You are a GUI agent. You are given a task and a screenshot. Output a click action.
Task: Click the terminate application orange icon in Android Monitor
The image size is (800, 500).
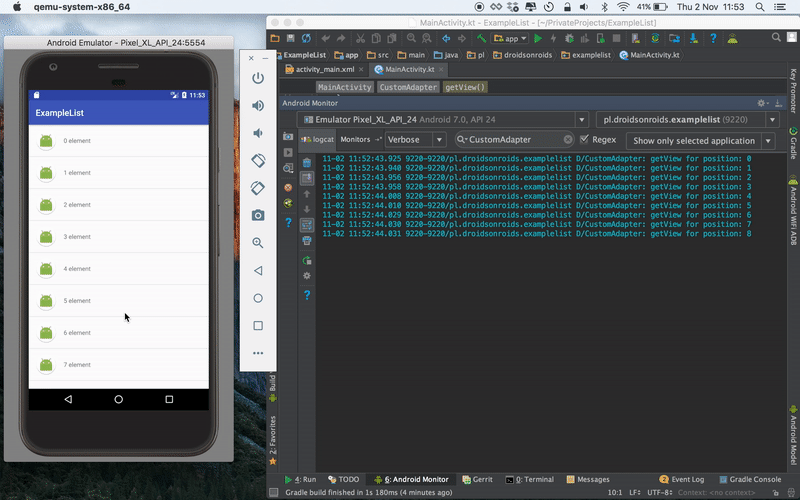(288, 187)
